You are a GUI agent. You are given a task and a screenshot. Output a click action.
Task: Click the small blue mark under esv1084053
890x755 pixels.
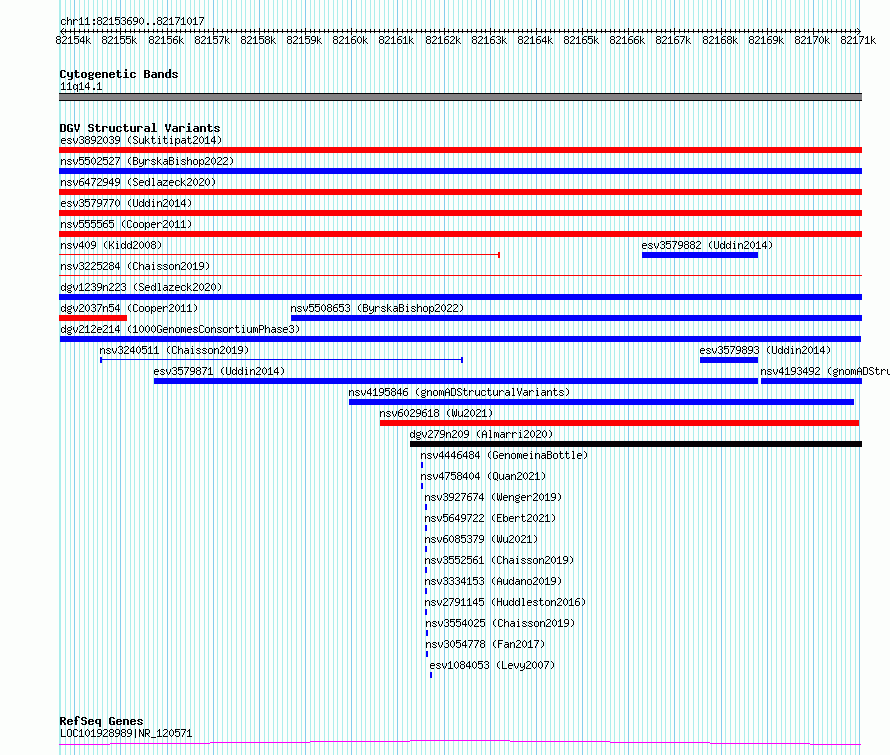pos(431,675)
